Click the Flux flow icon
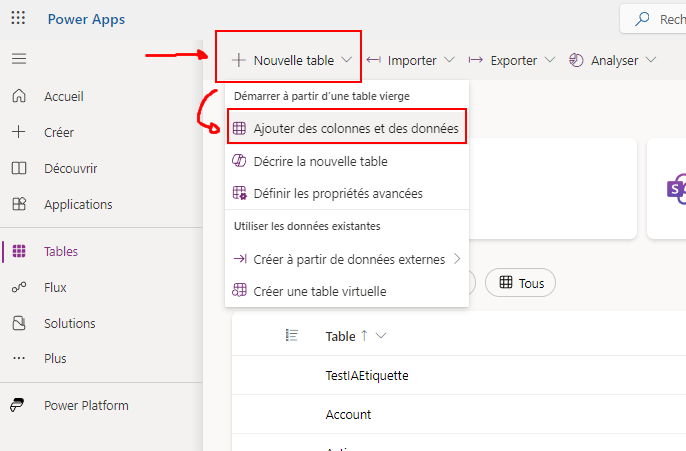 [x=19, y=287]
